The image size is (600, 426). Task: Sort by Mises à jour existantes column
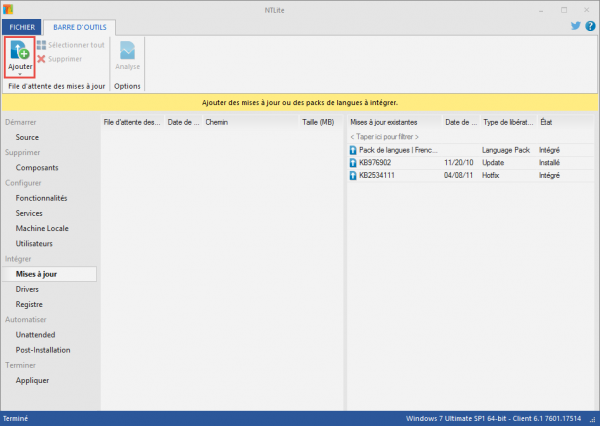(395, 122)
